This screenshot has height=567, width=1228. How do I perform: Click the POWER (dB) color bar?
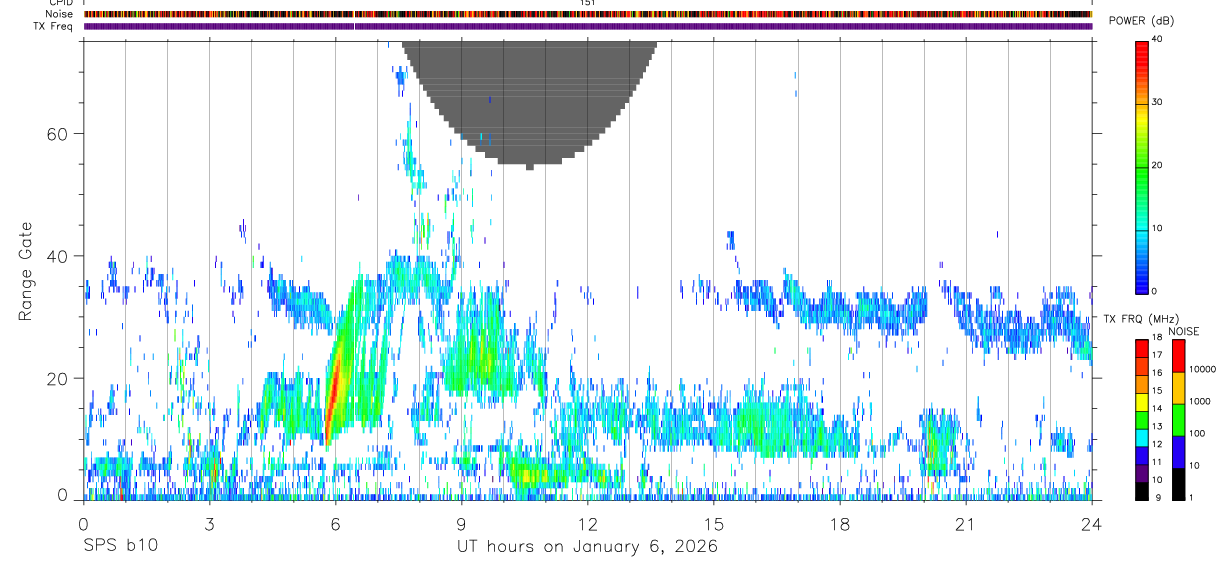click(x=1142, y=166)
